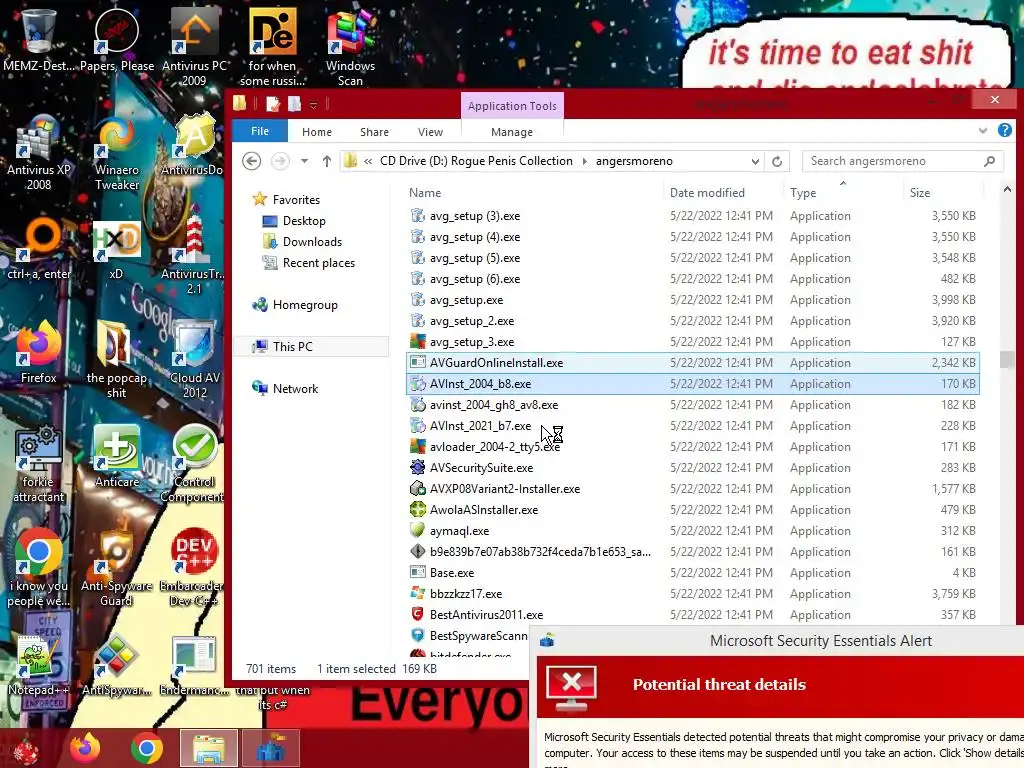Launch Notepad++ desktop shortcut
This screenshot has height=768, width=1024.
(x=39, y=665)
